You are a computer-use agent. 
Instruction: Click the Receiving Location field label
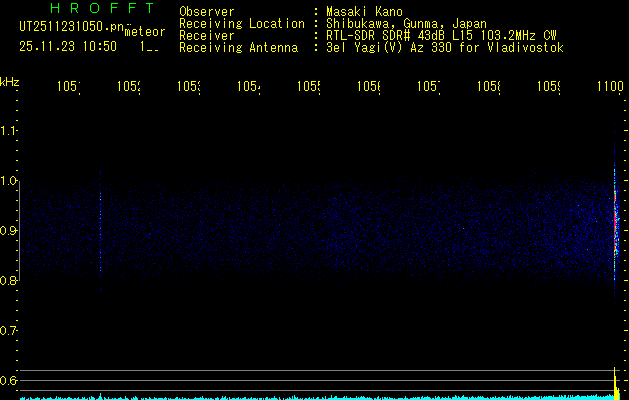coord(241,23)
